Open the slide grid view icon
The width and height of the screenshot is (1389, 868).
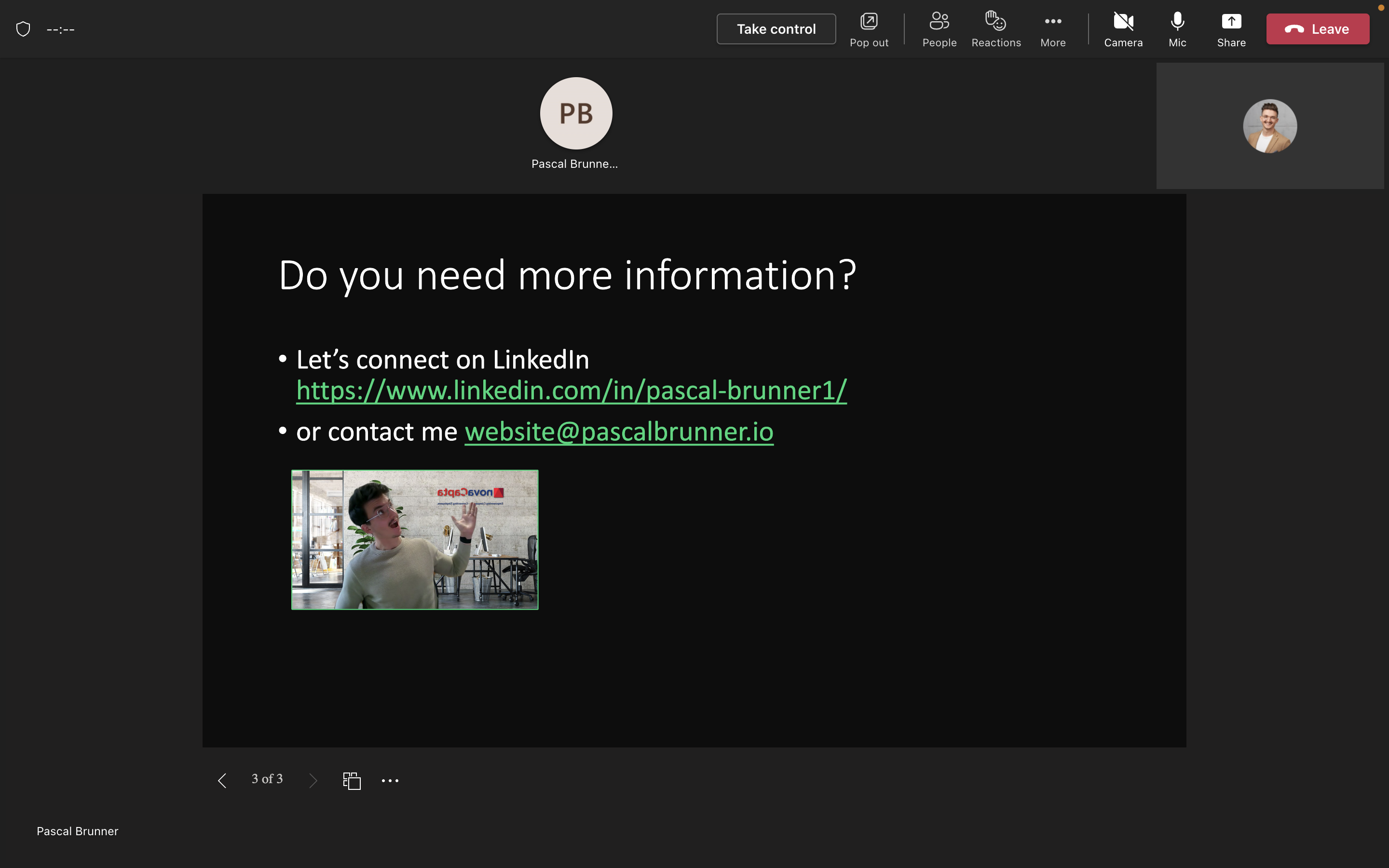point(351,780)
